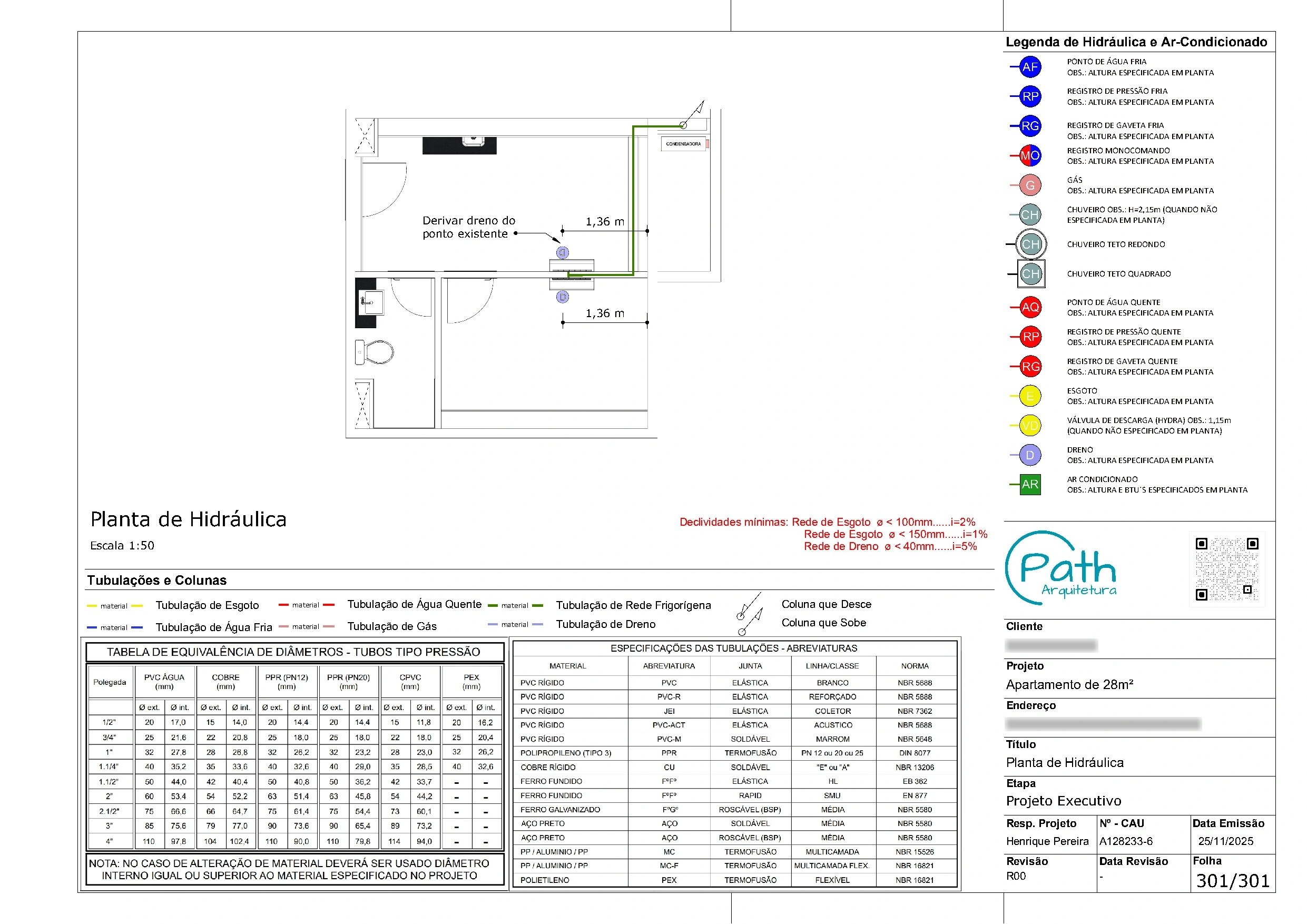Viewport: 1307px width, 924px height.
Task: Click the 'PVC-ACT' abbreviation cell
Action: coord(670,725)
